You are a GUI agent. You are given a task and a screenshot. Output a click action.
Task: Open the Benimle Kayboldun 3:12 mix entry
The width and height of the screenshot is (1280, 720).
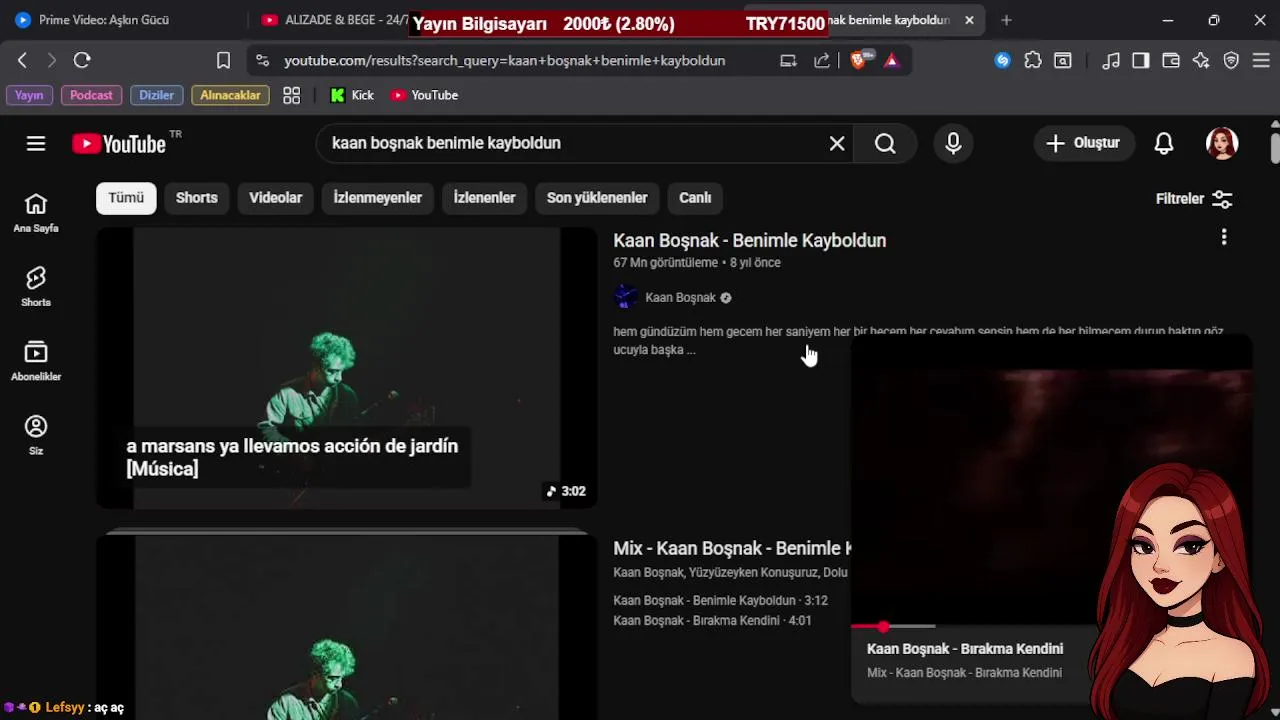(x=720, y=600)
